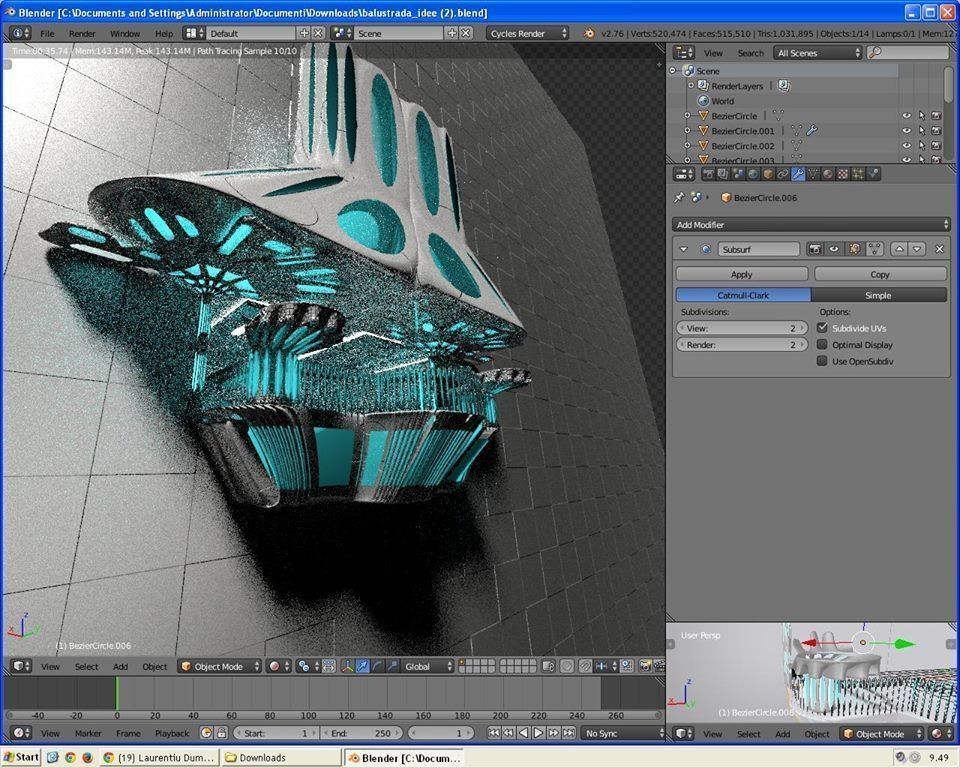
Task: Click the timeline End frame field
Action: coord(362,733)
